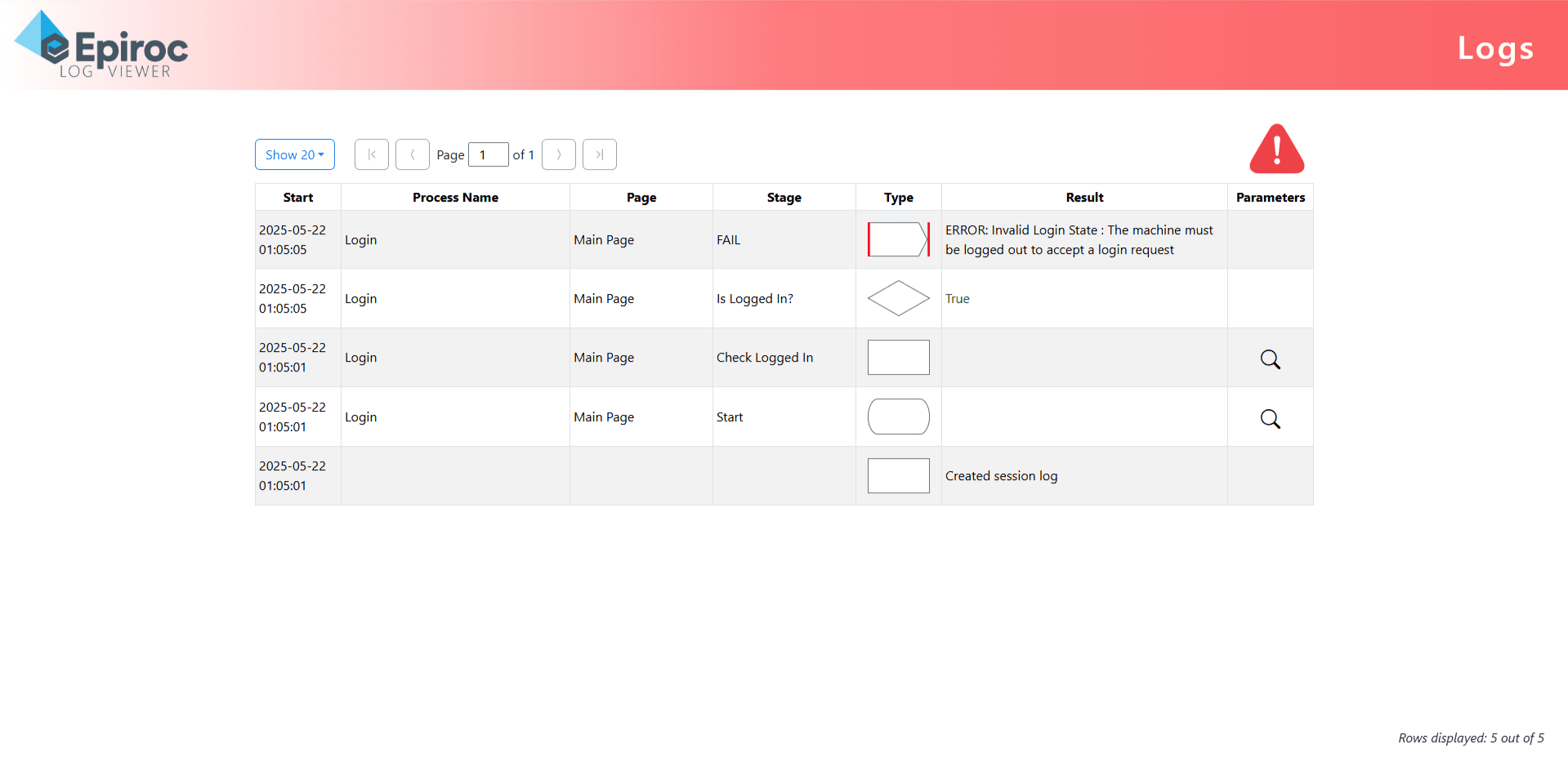Click the Epiroc Log Viewer logo
1568x757 pixels.
click(102, 46)
